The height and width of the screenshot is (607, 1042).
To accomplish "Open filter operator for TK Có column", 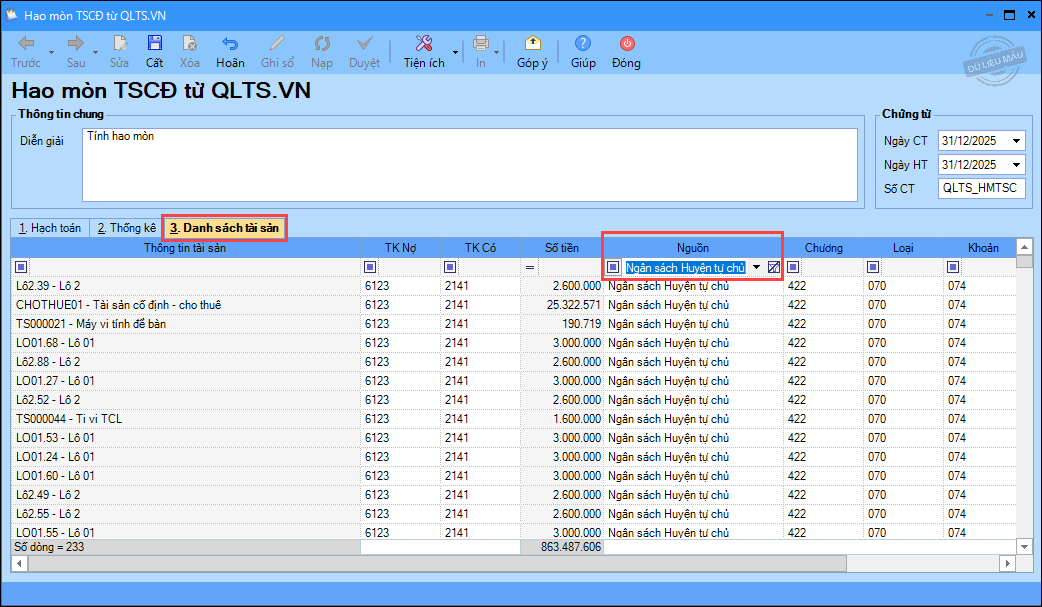I will pyautogui.click(x=450, y=267).
